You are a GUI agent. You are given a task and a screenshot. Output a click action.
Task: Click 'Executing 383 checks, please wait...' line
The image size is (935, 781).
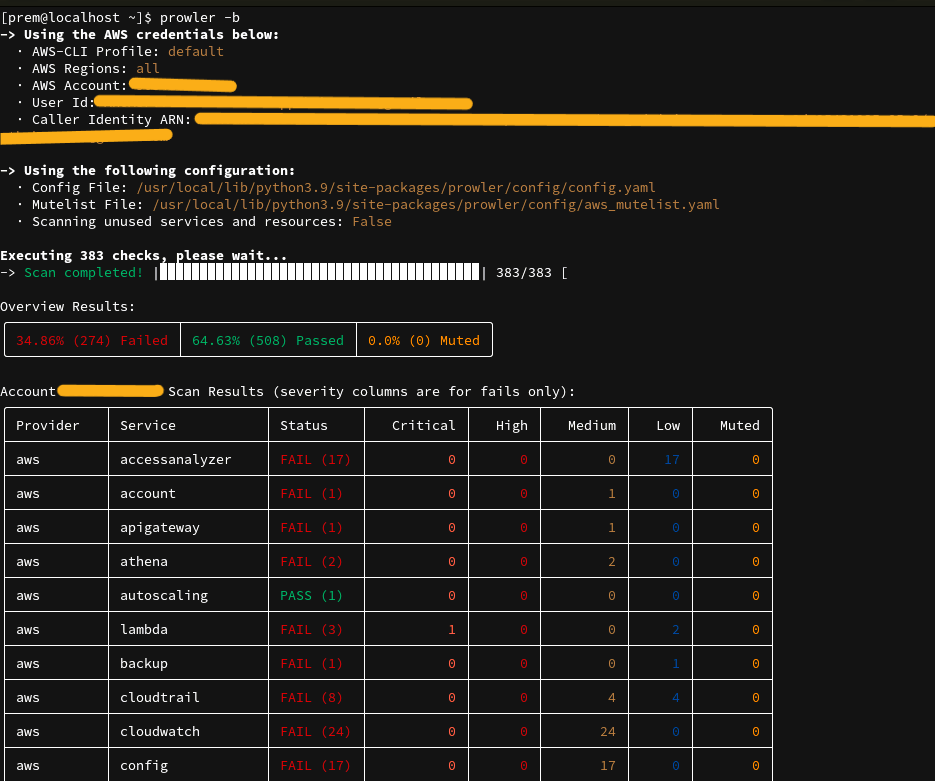144,255
